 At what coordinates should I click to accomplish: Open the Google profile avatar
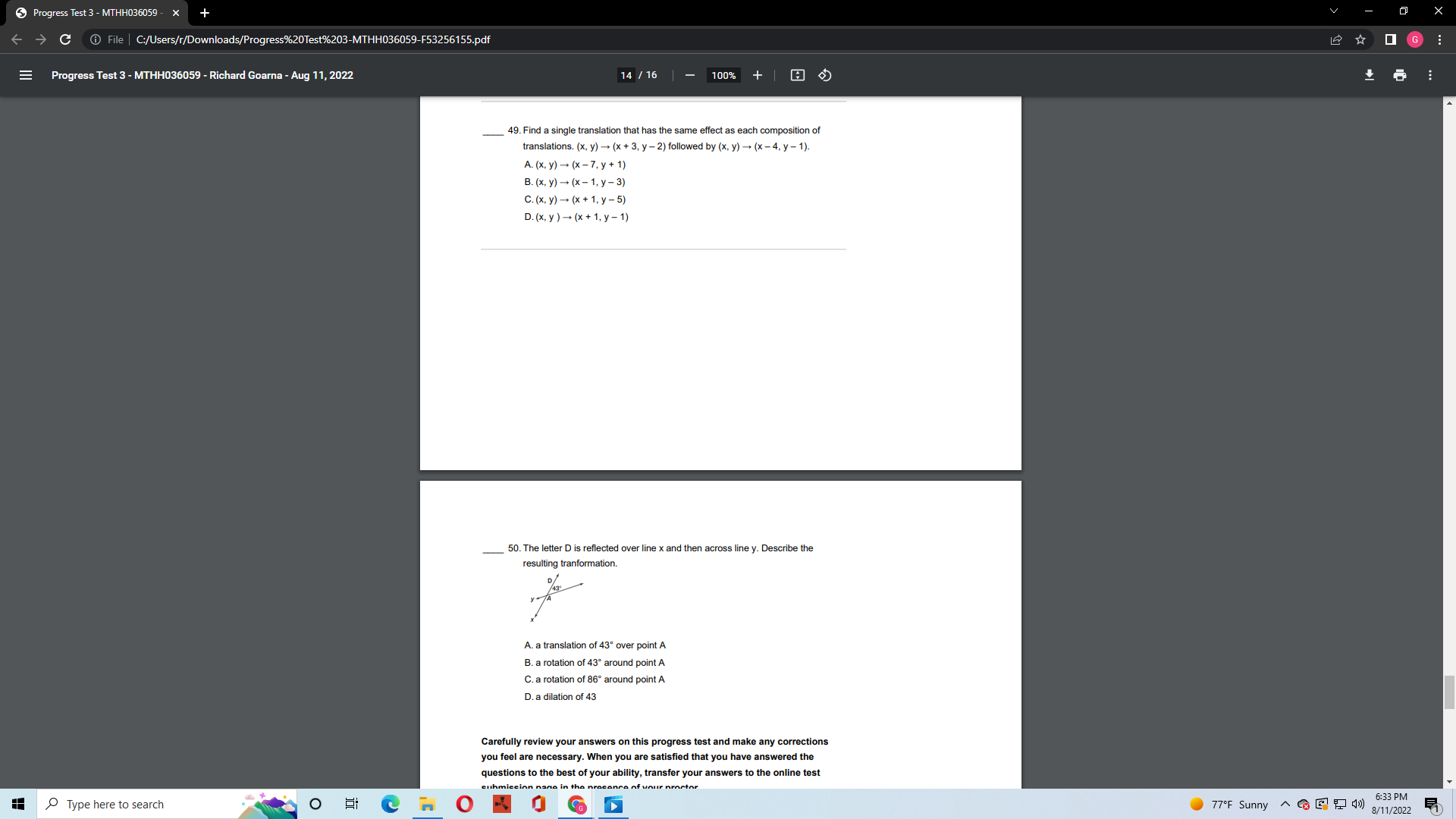click(x=1415, y=39)
